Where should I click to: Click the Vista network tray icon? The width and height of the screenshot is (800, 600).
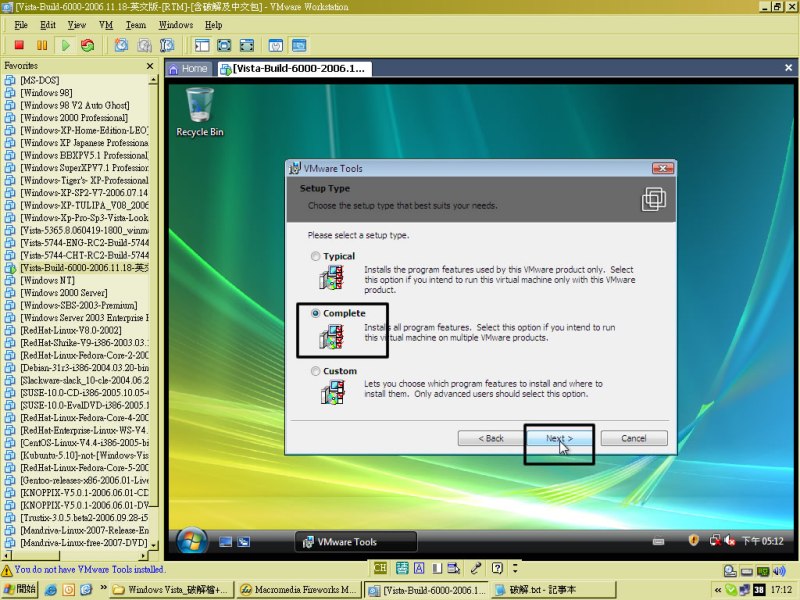coord(715,540)
